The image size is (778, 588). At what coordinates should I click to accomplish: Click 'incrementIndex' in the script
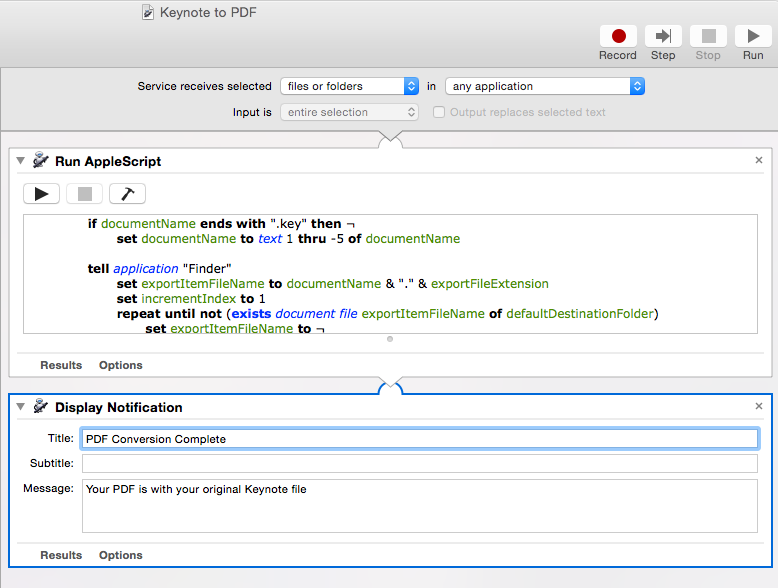point(189,299)
